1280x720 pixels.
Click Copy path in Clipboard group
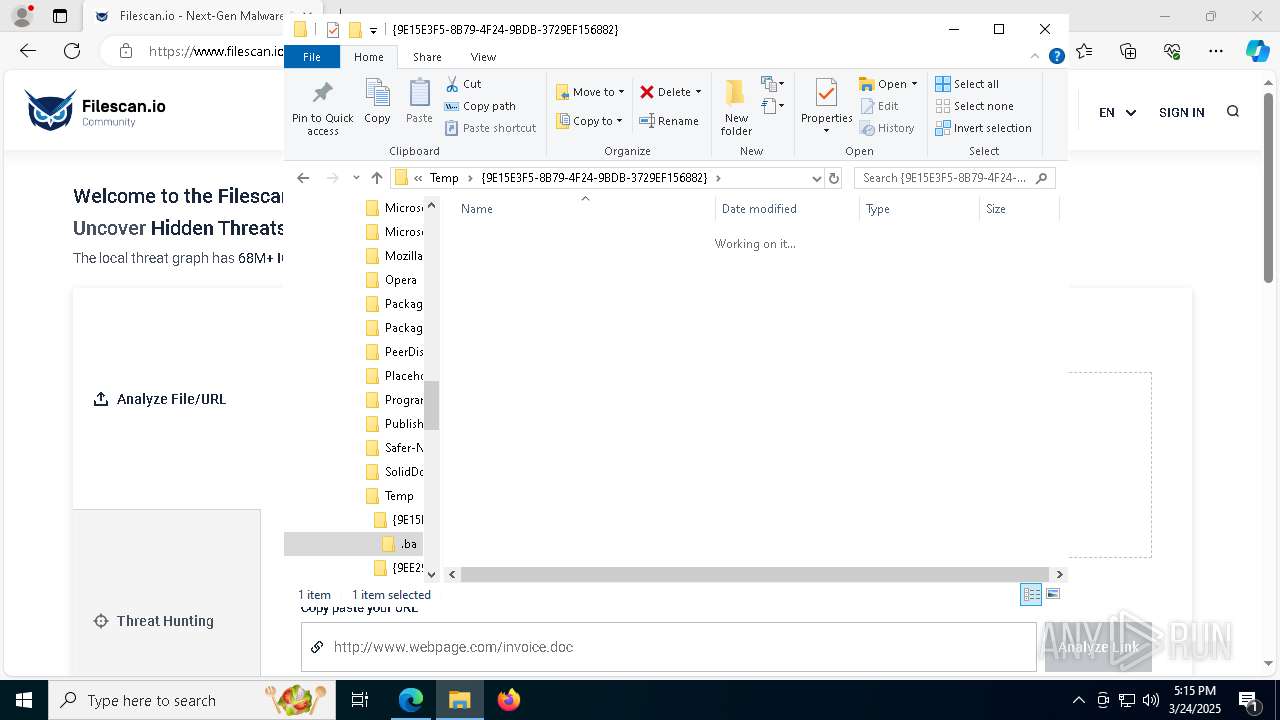pyautogui.click(x=480, y=106)
